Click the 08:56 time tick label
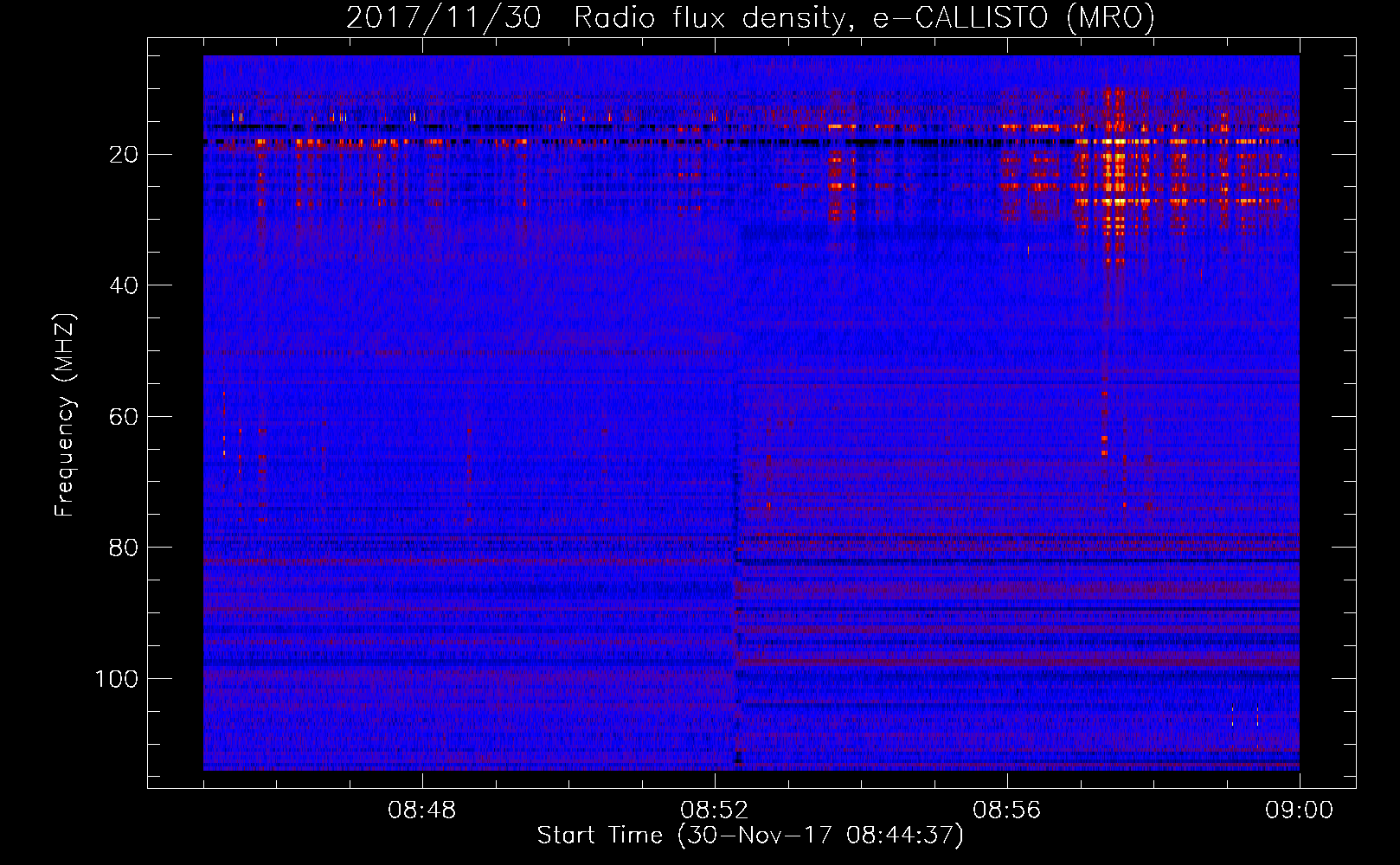Viewport: 1400px width, 865px height. coord(1007,811)
